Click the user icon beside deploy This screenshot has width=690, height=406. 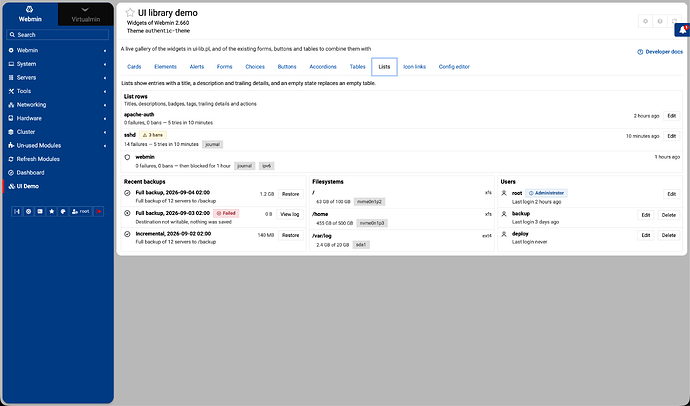(504, 234)
